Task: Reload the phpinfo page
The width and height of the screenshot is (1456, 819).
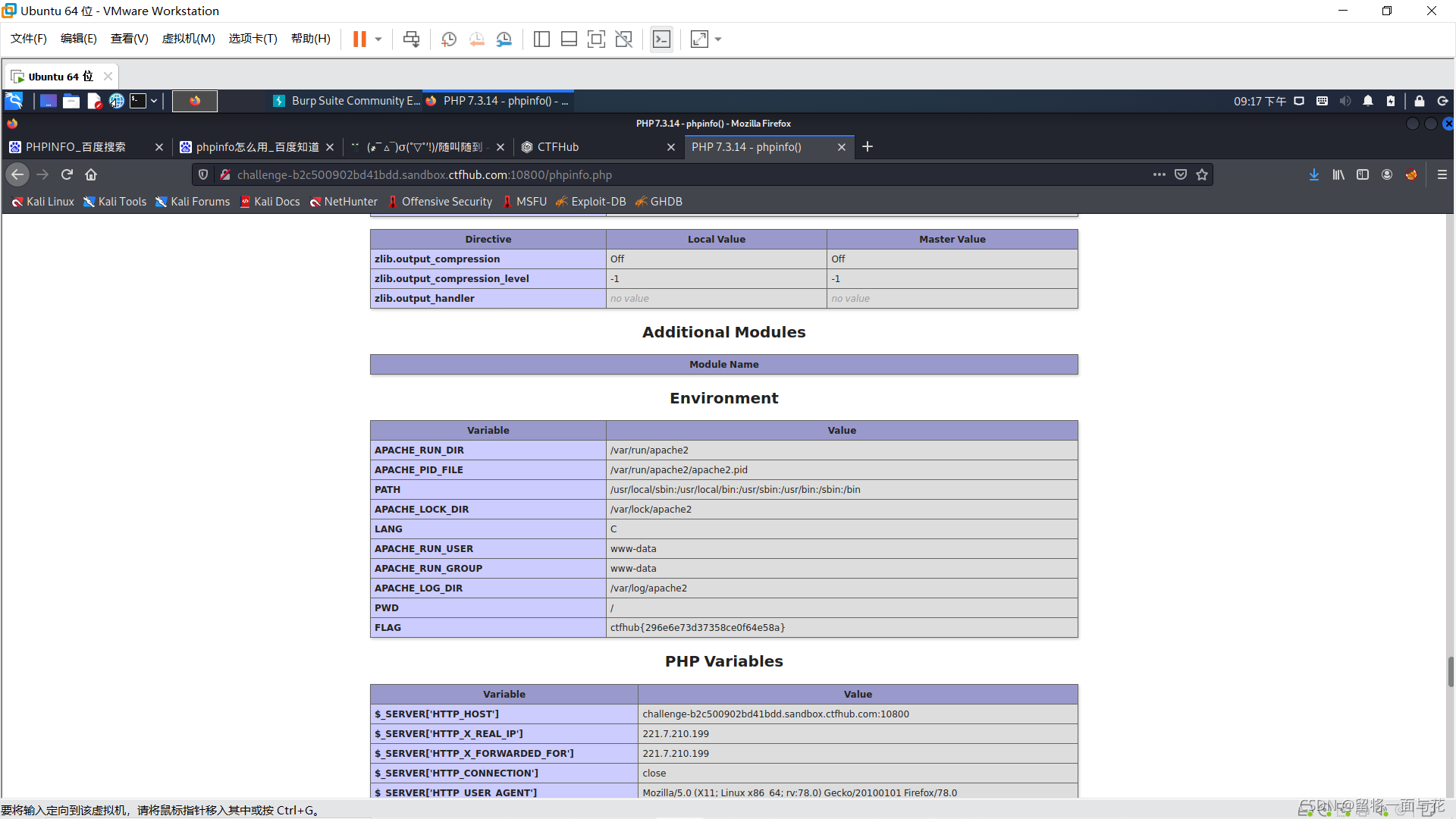Action: pyautogui.click(x=67, y=175)
